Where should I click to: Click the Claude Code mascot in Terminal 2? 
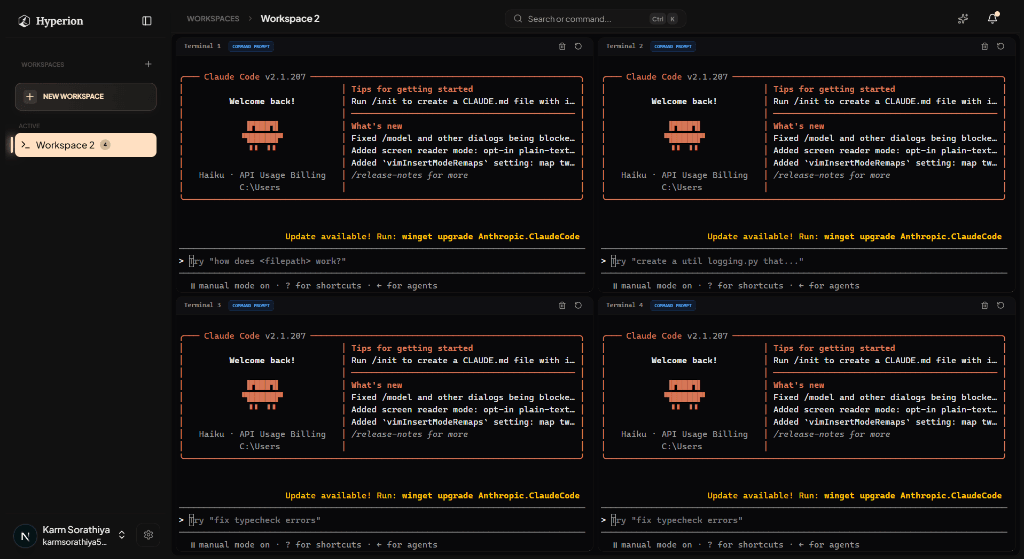684,135
